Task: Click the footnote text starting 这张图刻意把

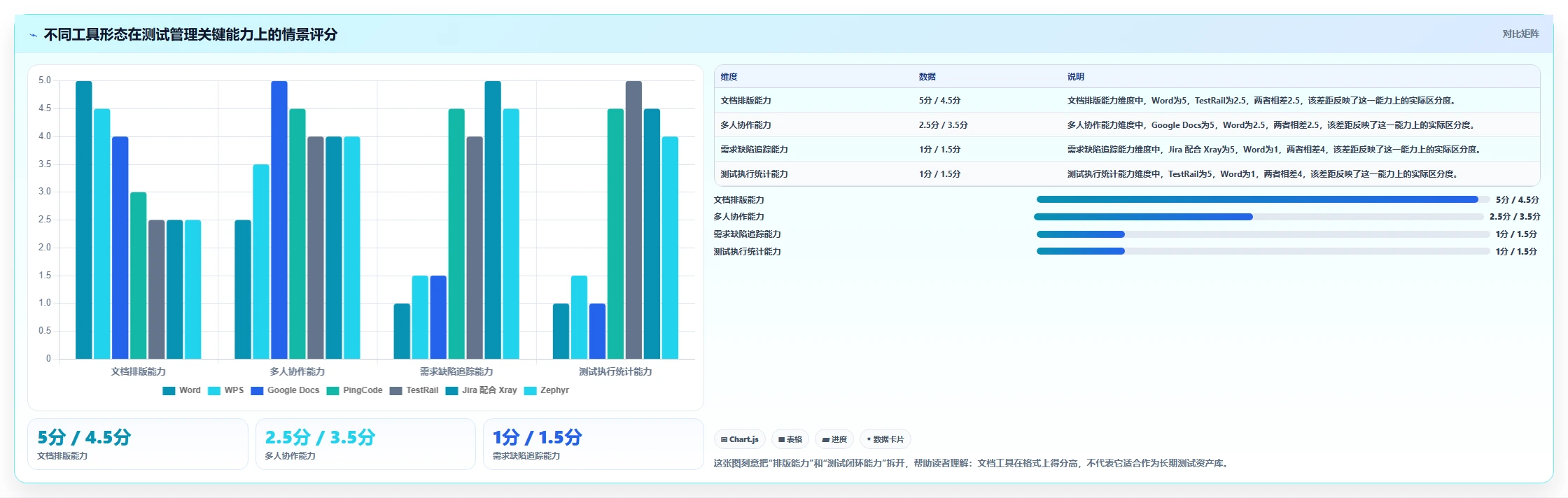Action: click(972, 463)
